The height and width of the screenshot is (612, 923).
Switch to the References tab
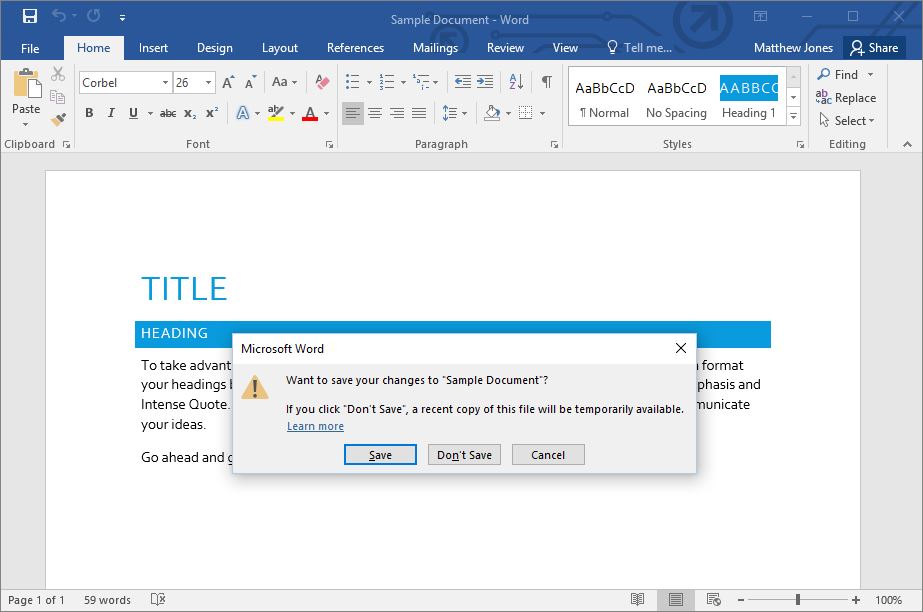(356, 48)
